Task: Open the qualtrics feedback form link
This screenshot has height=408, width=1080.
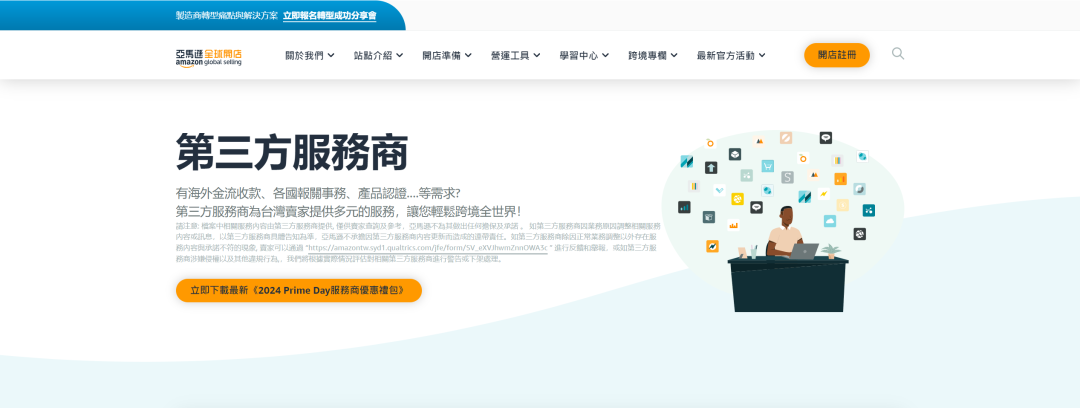Action: [427, 247]
